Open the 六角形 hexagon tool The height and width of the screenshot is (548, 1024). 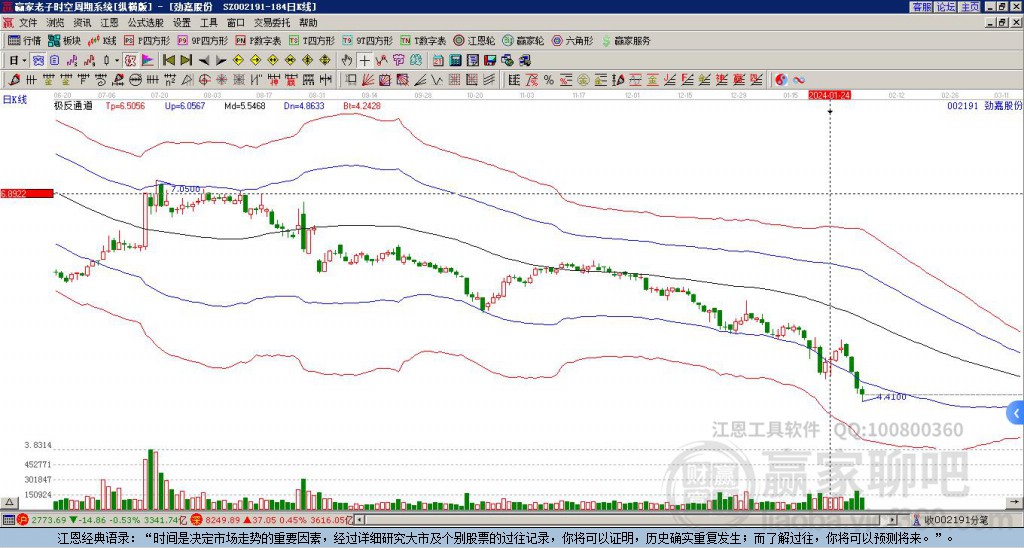pyautogui.click(x=572, y=40)
